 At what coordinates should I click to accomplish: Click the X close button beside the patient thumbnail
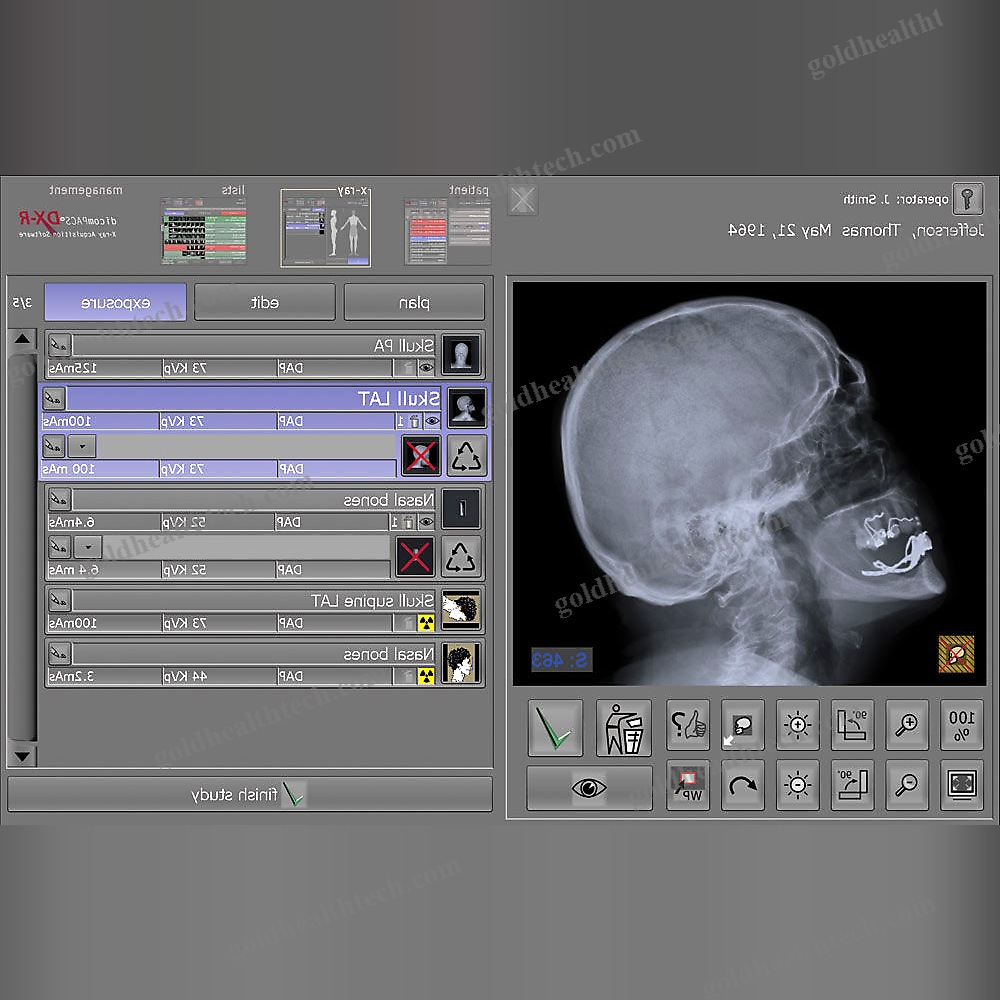[x=523, y=200]
